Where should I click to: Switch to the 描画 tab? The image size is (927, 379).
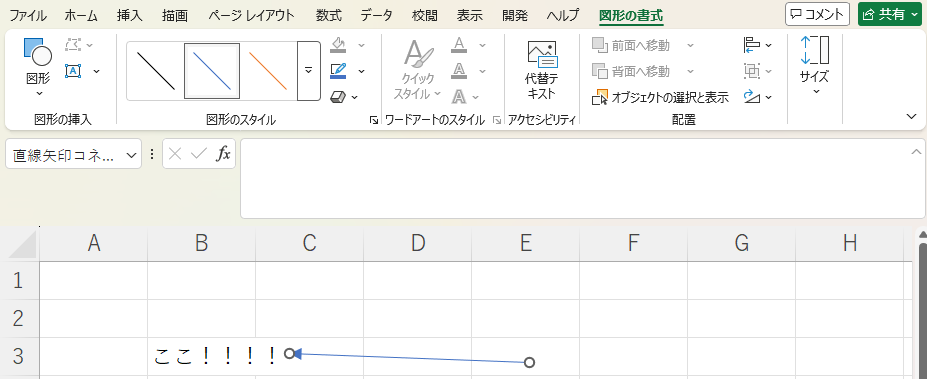coord(175,15)
